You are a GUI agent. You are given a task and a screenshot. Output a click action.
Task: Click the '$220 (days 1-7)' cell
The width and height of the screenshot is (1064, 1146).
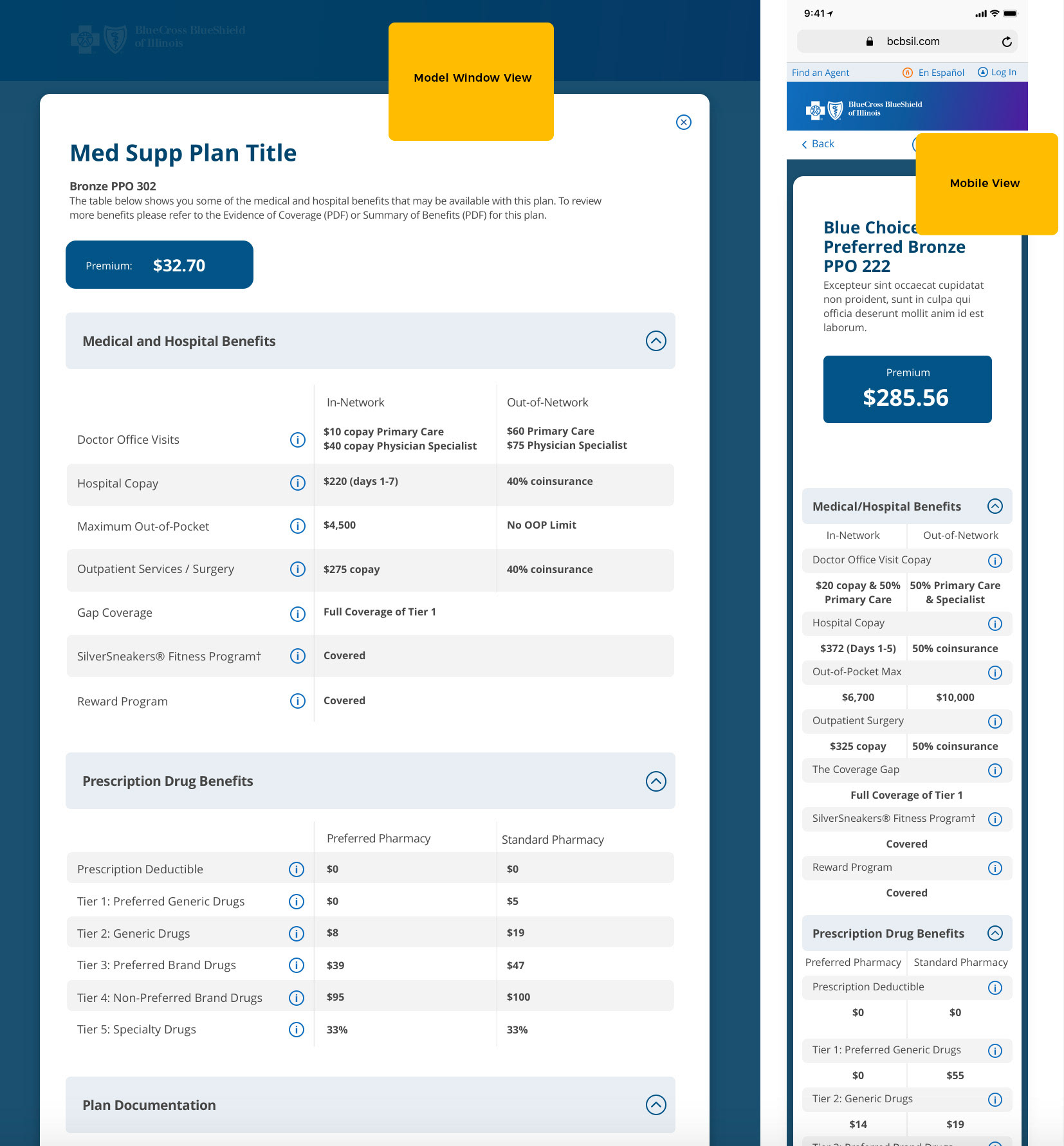tap(361, 482)
